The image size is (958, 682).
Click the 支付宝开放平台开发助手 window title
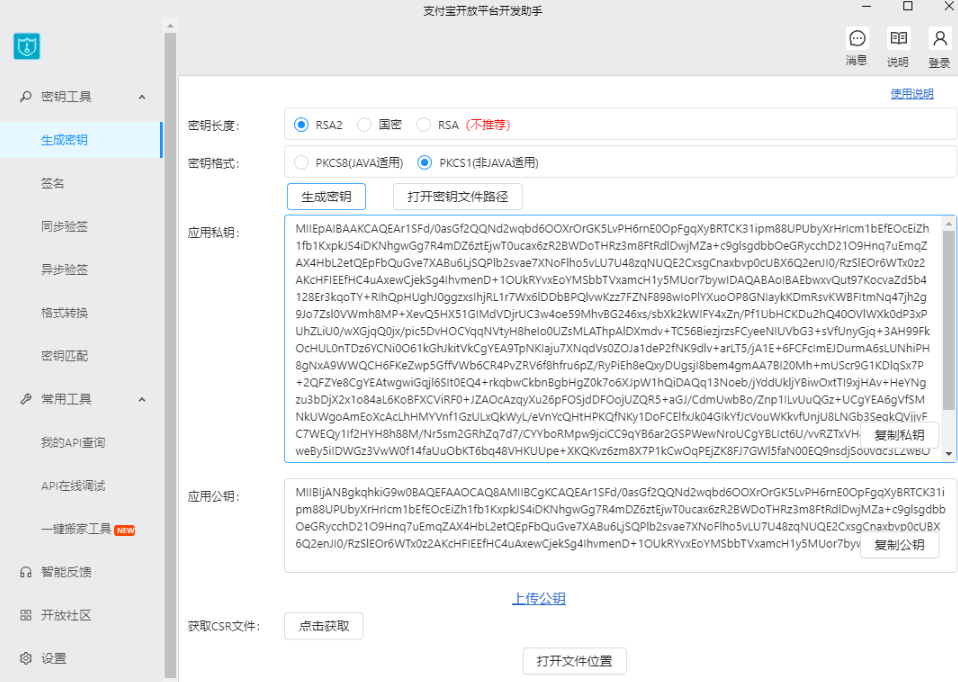[x=483, y=11]
